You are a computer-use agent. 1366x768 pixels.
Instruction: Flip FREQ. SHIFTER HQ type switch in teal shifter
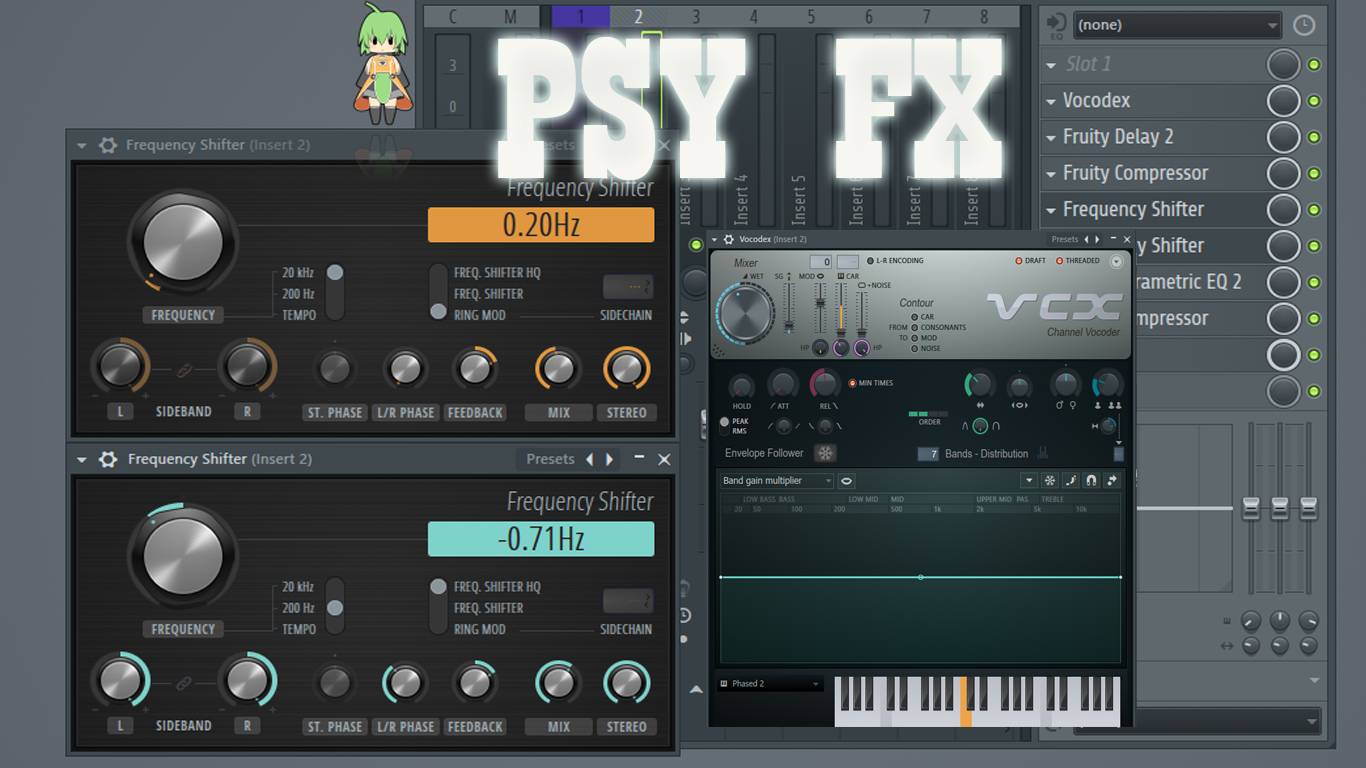pos(438,606)
